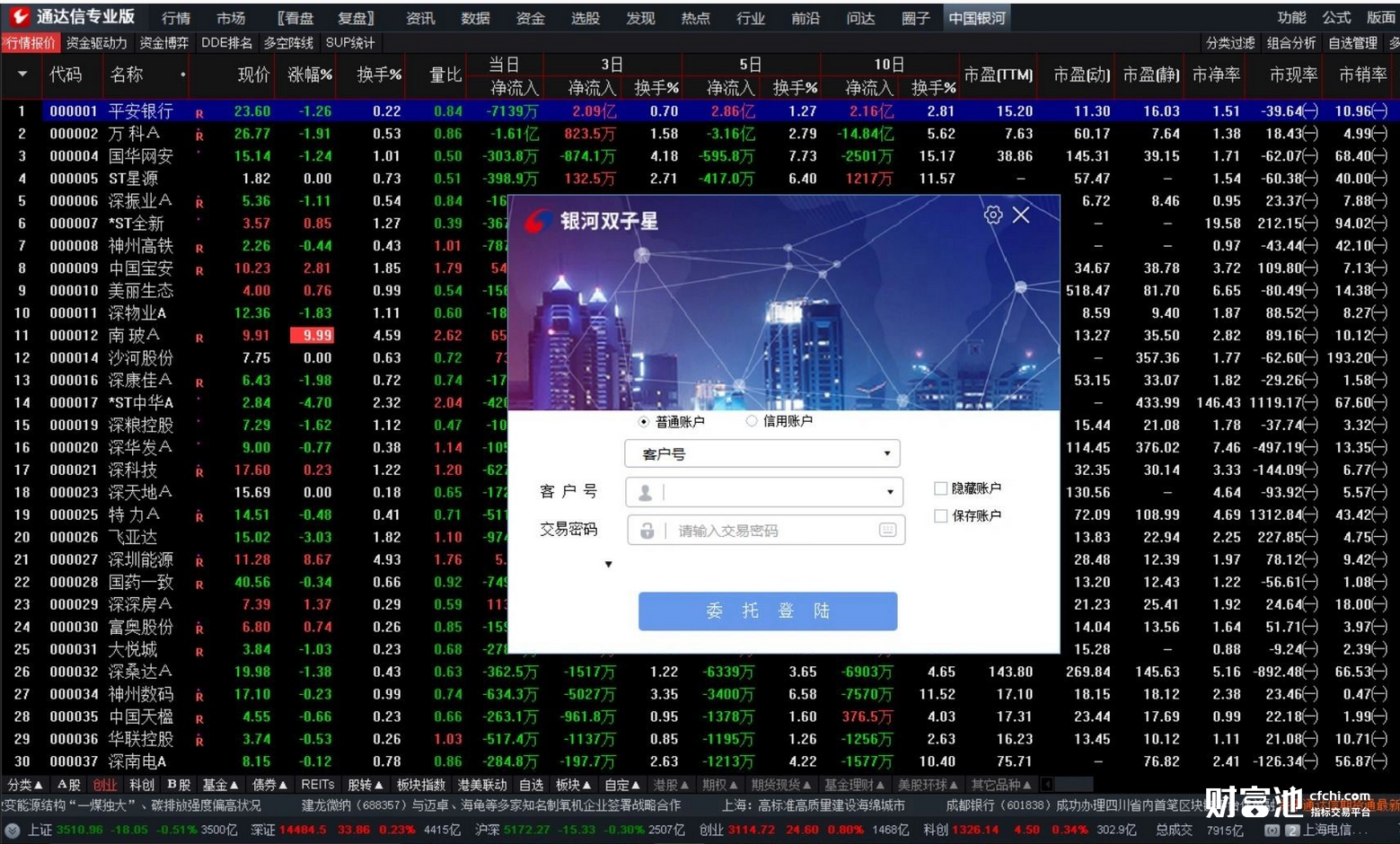Click the dot icon beside the 名称 header
This screenshot has width=1400, height=844.
(x=183, y=75)
